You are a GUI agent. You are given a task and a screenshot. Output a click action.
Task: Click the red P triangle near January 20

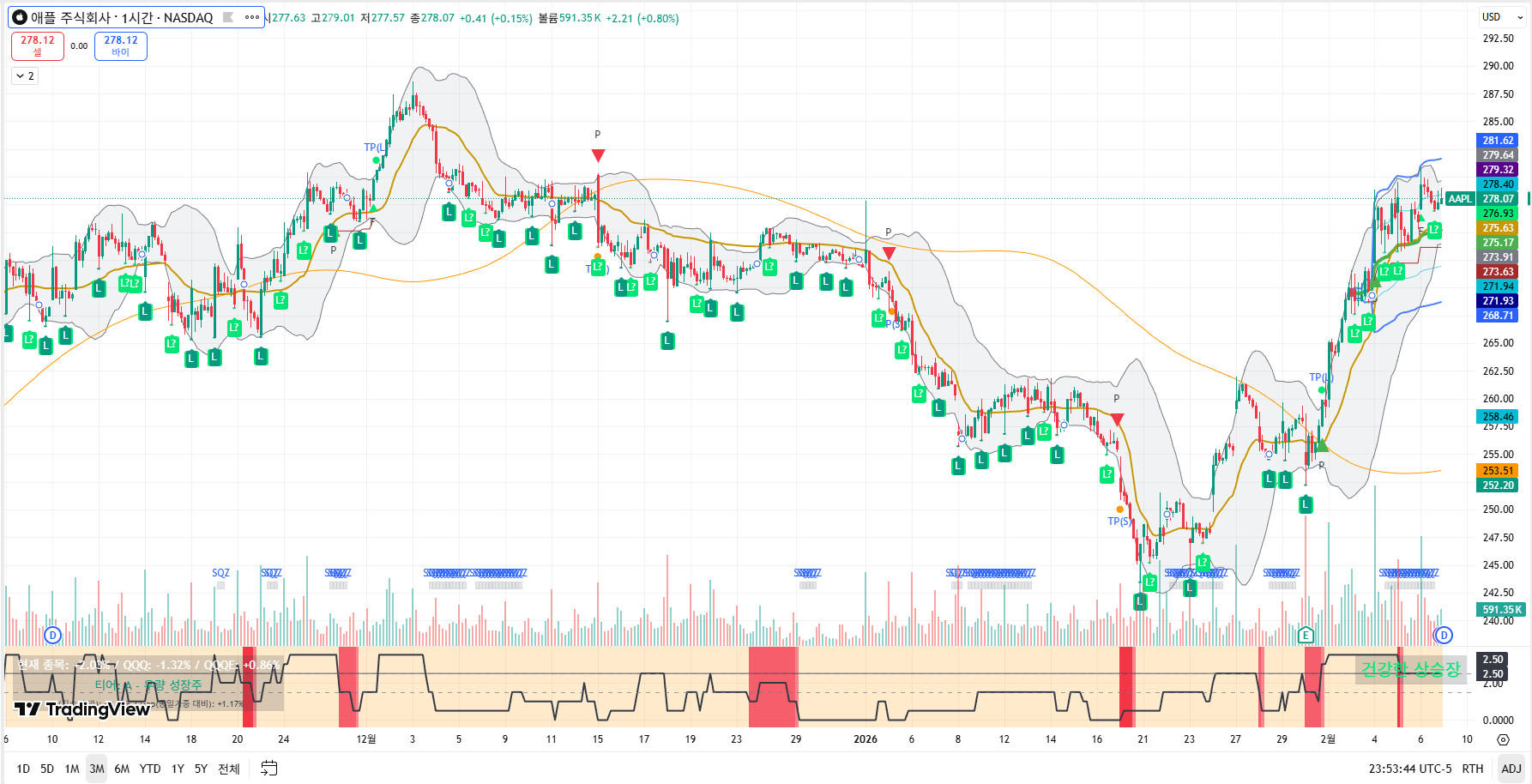pos(1117,419)
